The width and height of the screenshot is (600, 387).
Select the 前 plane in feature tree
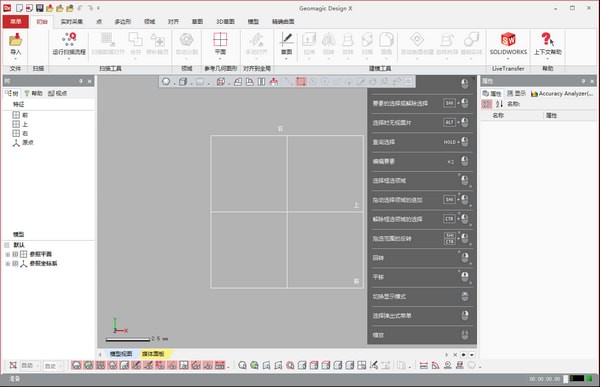tap(20, 115)
